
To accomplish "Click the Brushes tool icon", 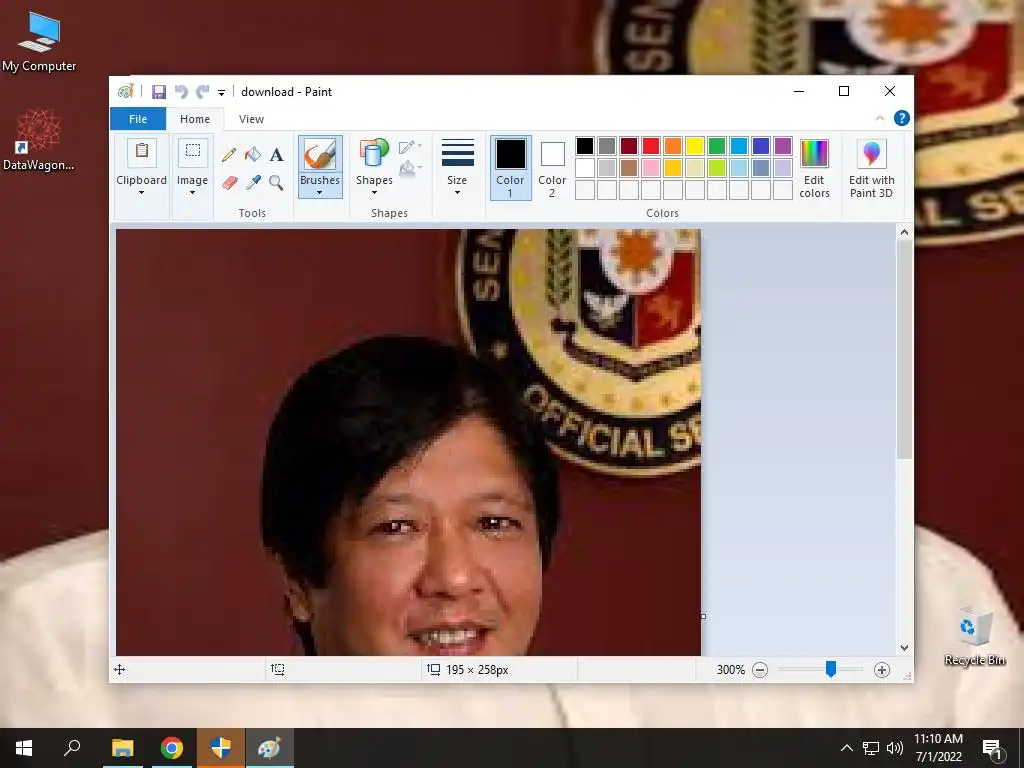I will pyautogui.click(x=320, y=154).
